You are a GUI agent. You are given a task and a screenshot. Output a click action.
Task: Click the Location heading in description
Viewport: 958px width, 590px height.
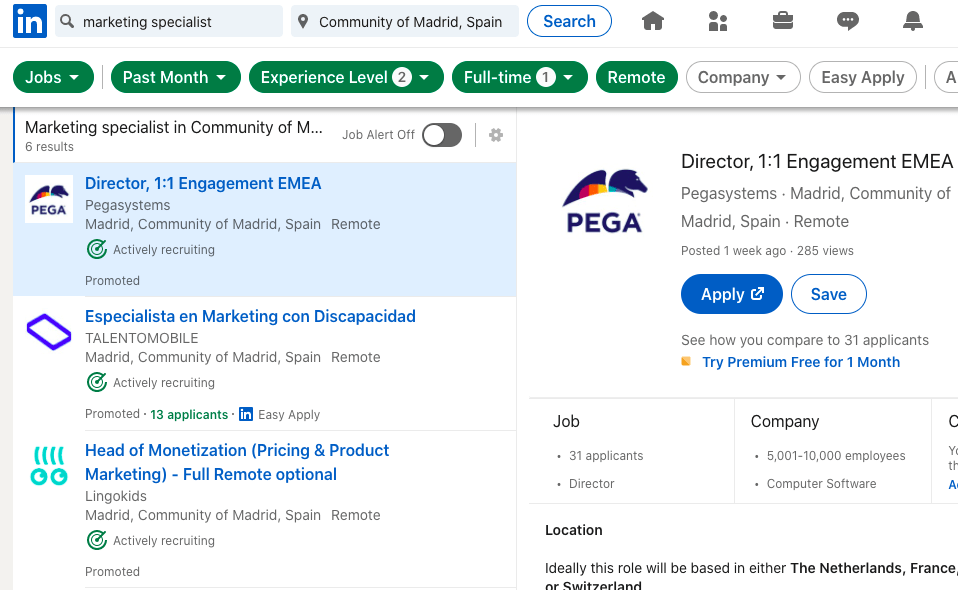[574, 530]
